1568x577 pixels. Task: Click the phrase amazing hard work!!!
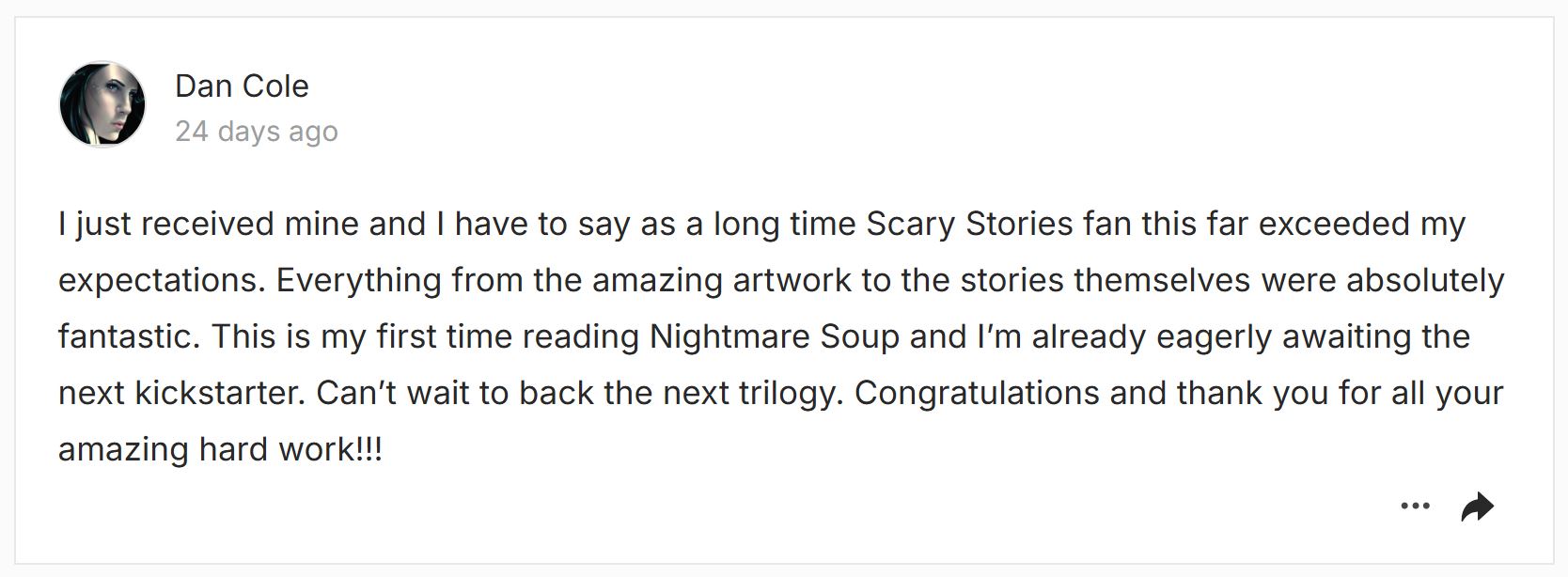(220, 449)
